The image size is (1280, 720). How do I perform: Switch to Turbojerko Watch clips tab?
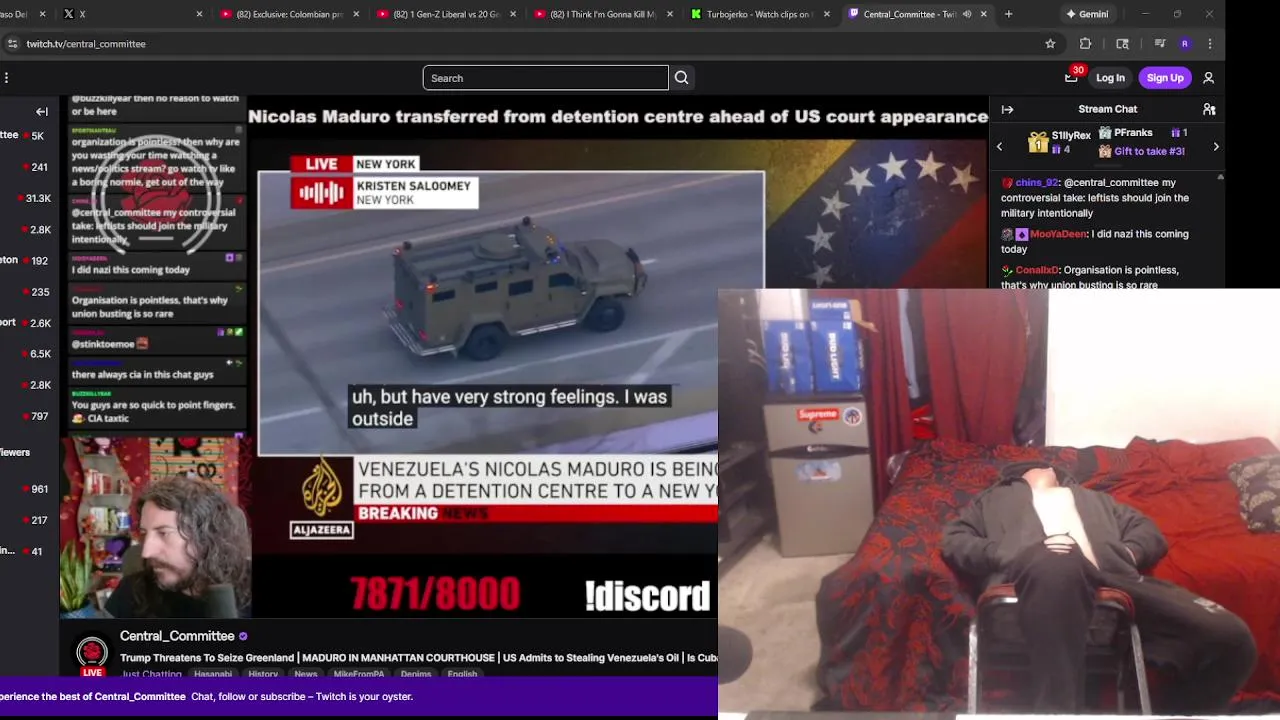tap(760, 14)
